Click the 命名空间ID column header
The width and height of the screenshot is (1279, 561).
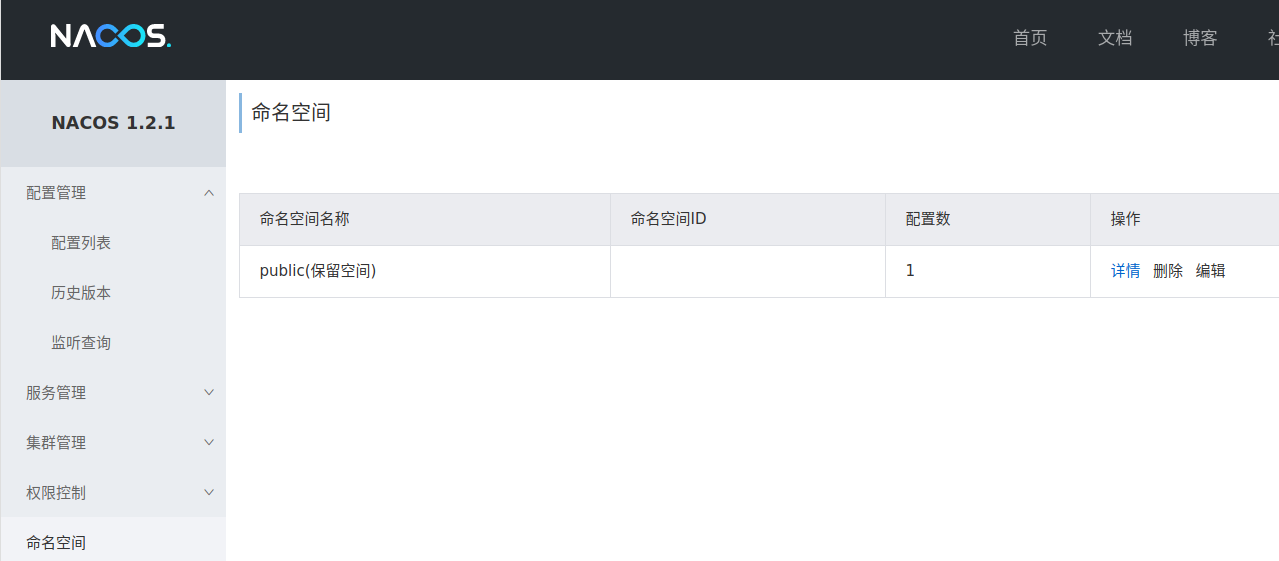coord(669,219)
